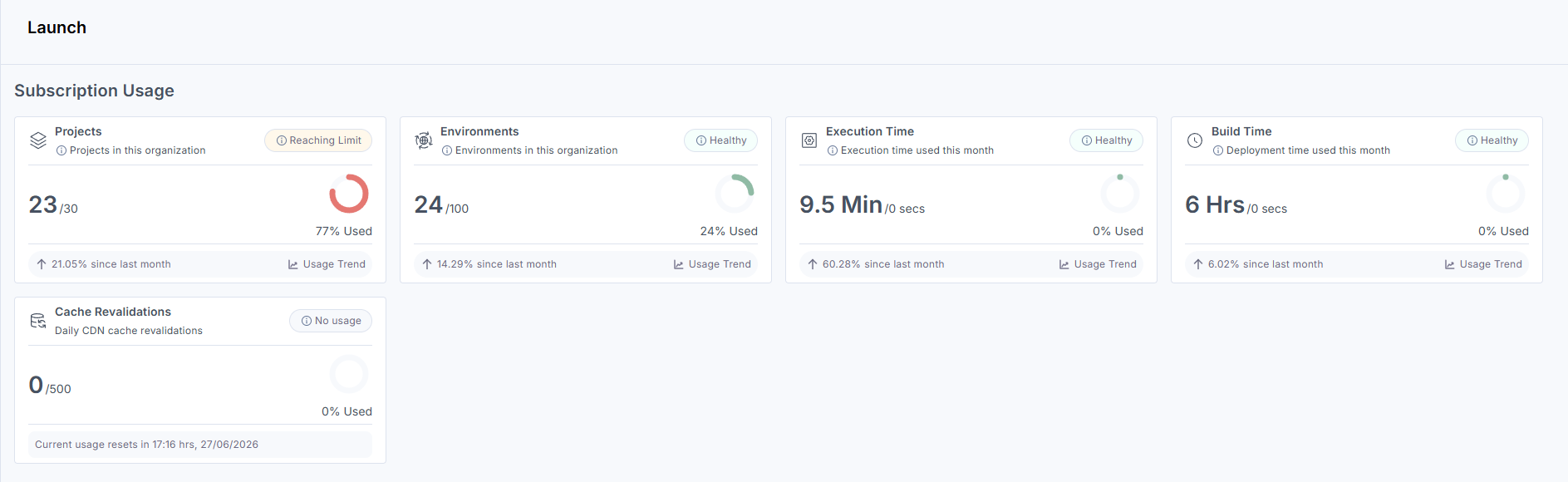Click the up arrow next to 6.02%

[x=1198, y=264]
